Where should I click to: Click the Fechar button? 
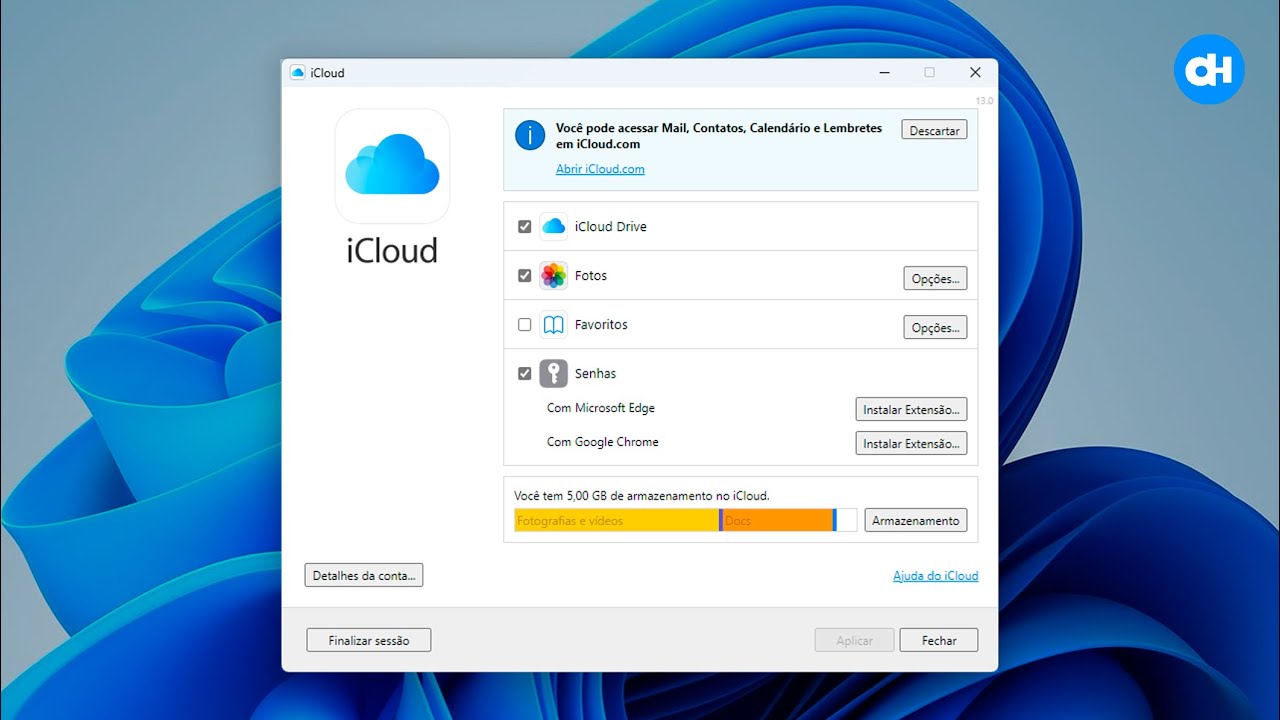click(x=938, y=640)
